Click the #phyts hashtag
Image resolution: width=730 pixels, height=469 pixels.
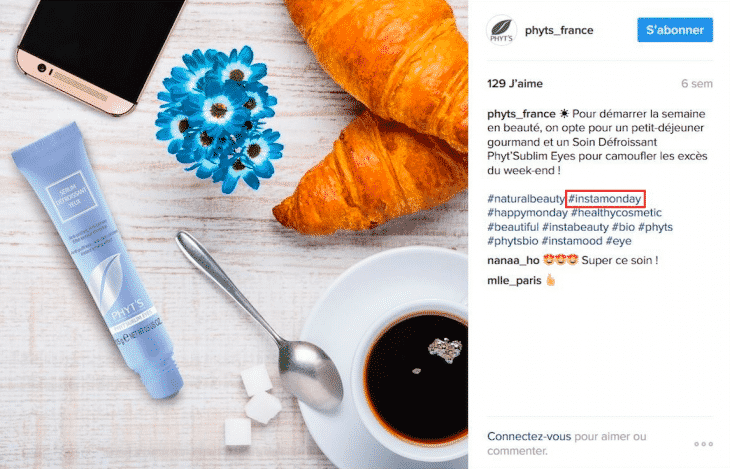tap(655, 227)
